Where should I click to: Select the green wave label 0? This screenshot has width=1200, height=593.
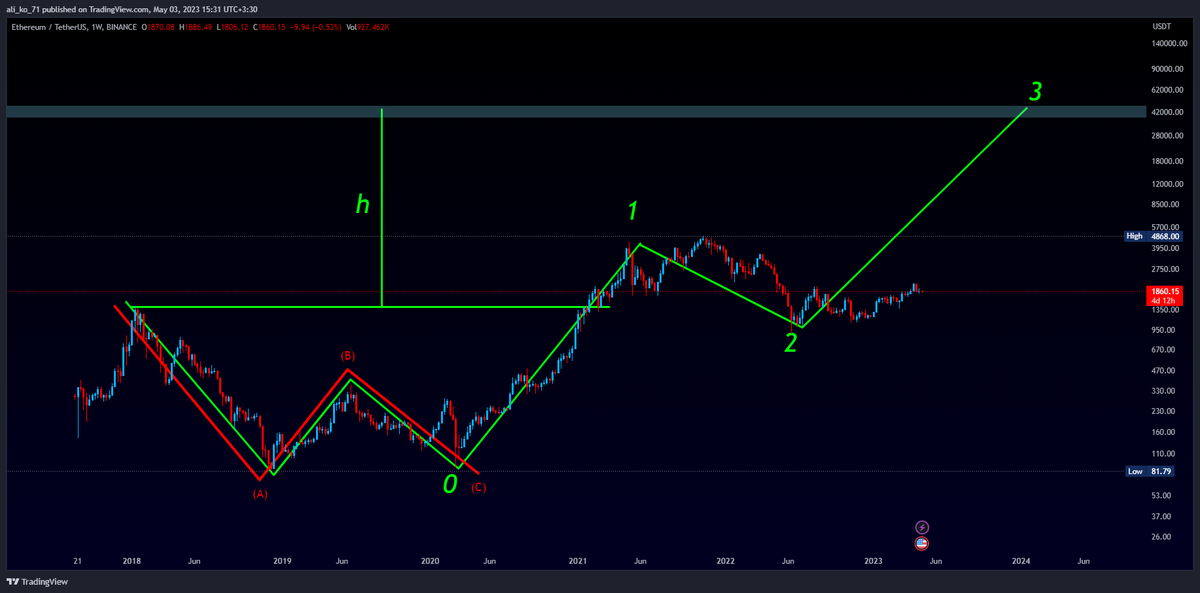click(x=450, y=485)
